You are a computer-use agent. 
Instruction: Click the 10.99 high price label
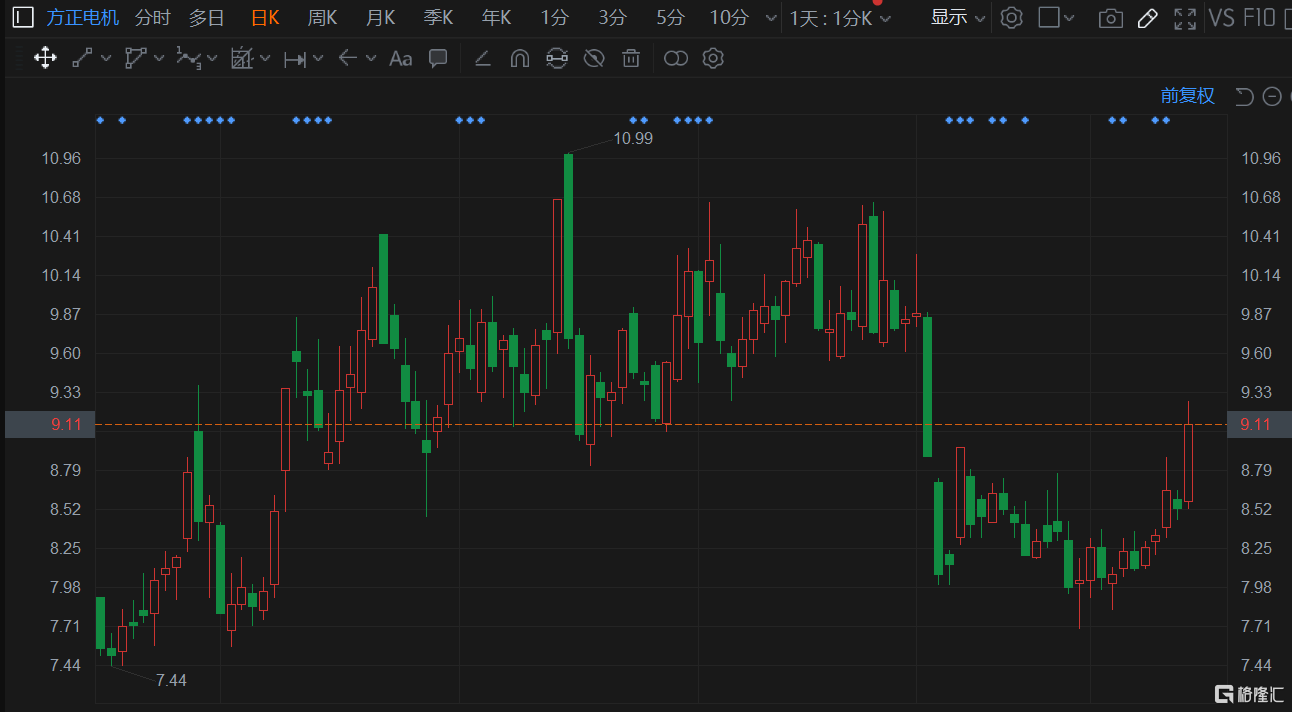pyautogui.click(x=633, y=138)
